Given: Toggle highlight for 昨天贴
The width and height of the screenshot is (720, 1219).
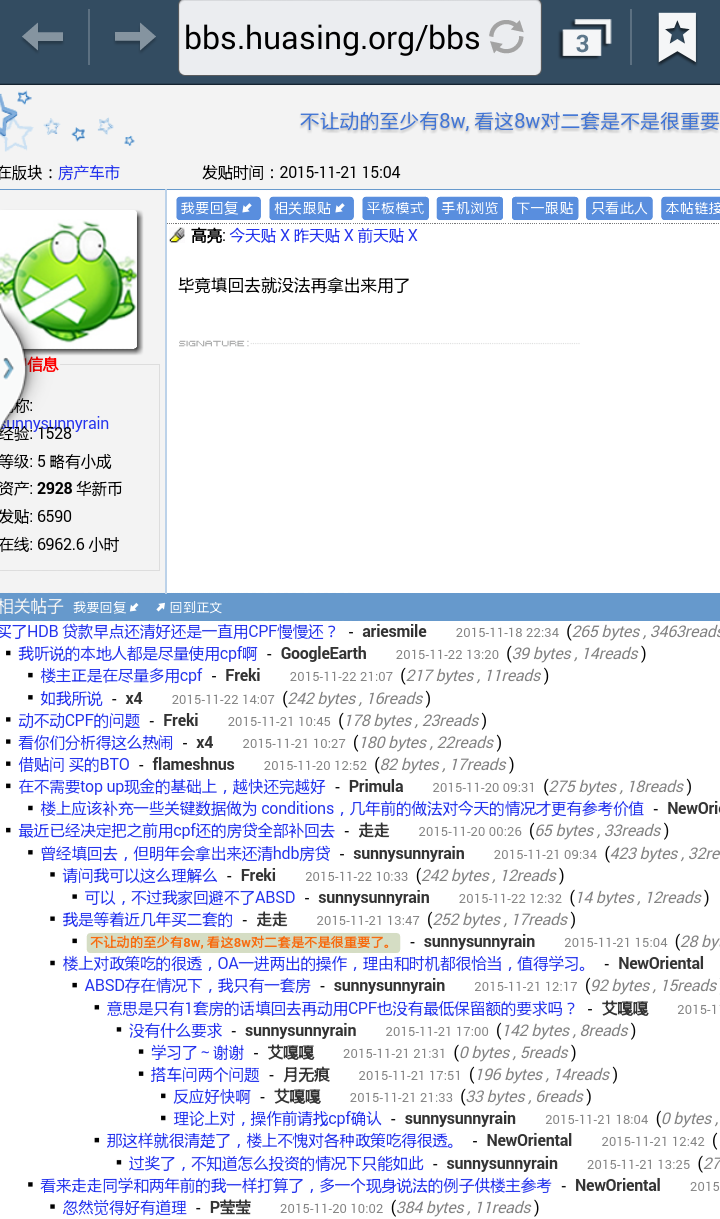Looking at the screenshot, I should coord(316,236).
